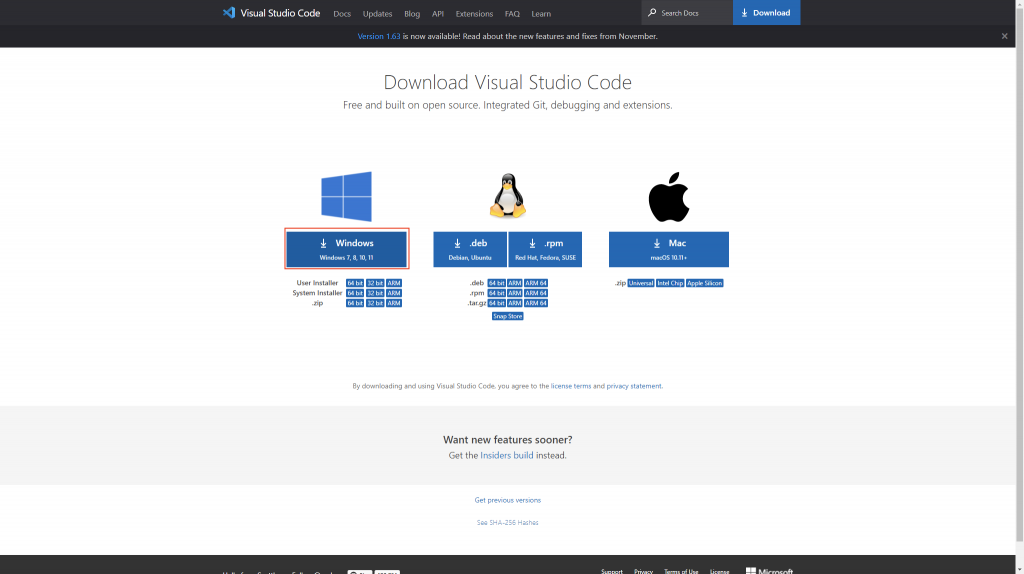
Task: Open Extensions in the navigation bar
Action: tap(474, 14)
